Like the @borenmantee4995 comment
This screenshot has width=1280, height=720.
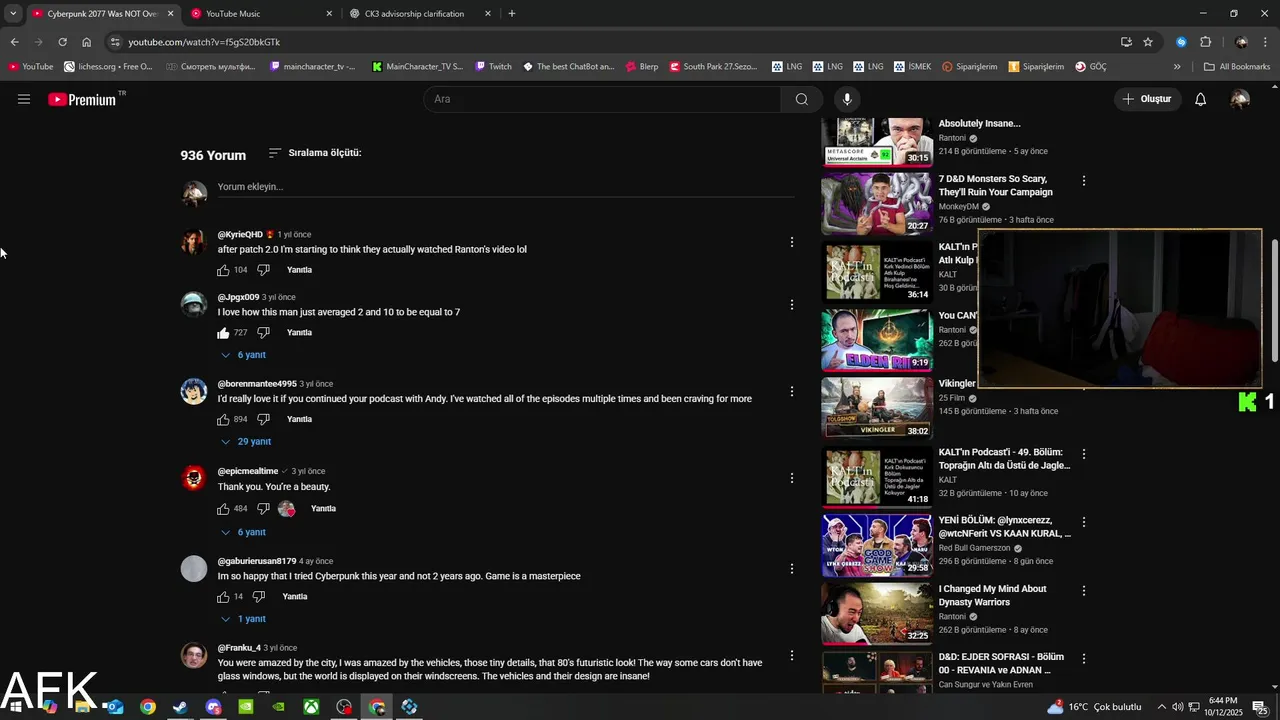pyautogui.click(x=223, y=419)
